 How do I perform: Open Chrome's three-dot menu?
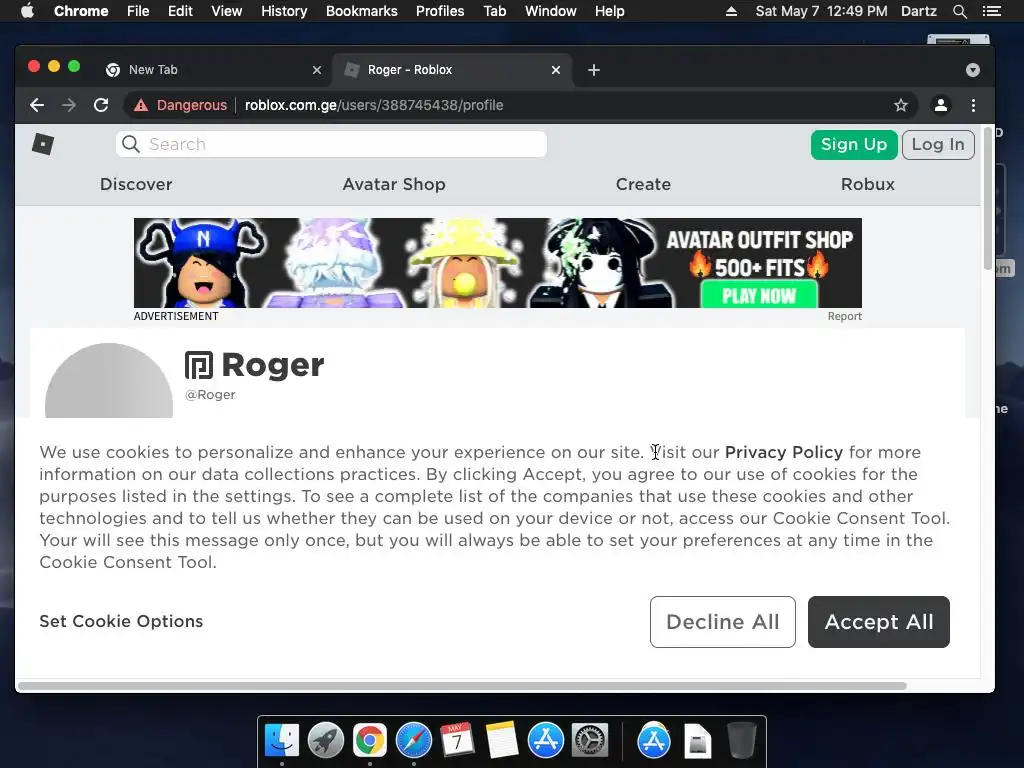(x=973, y=105)
